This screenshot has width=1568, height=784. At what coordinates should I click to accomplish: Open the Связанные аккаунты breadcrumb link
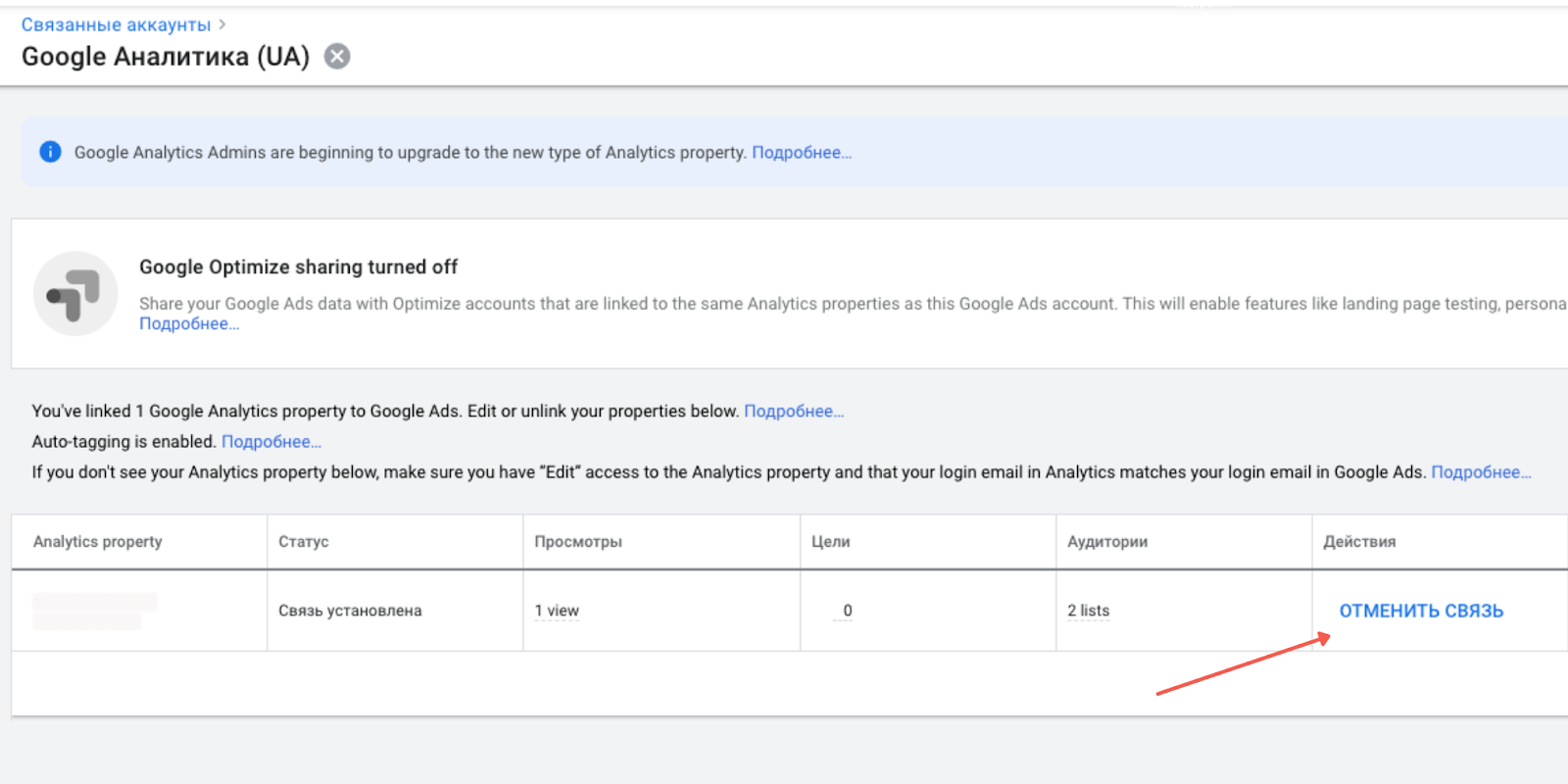click(x=116, y=24)
